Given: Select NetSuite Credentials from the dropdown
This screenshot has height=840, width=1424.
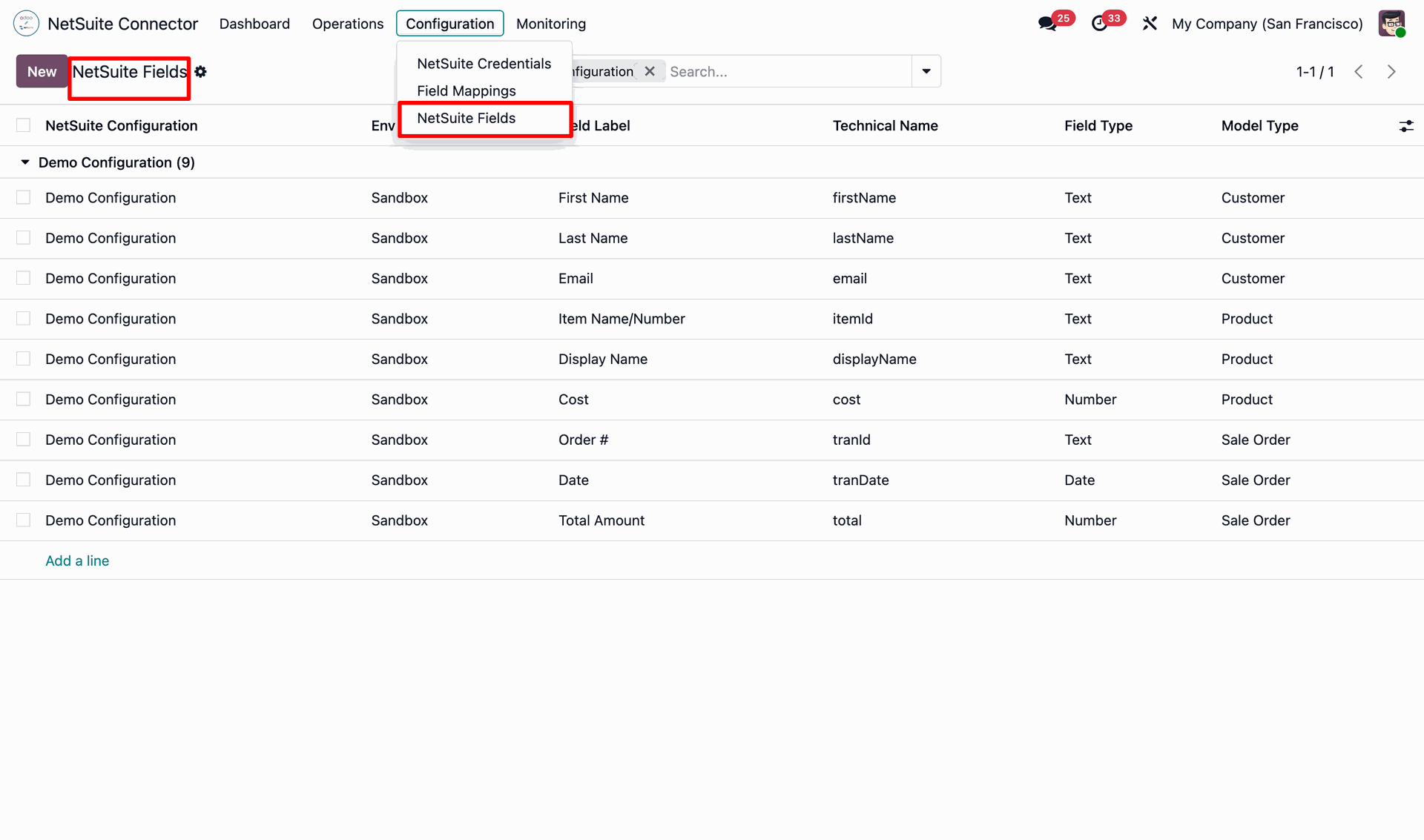Looking at the screenshot, I should click(x=484, y=64).
